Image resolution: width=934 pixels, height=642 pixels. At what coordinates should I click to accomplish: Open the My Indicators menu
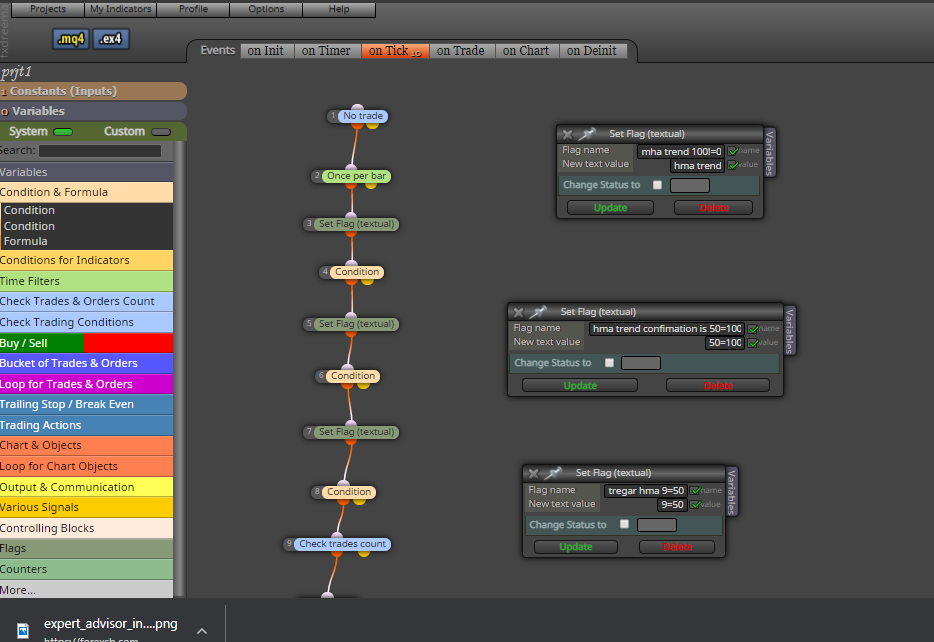pyautogui.click(x=120, y=9)
